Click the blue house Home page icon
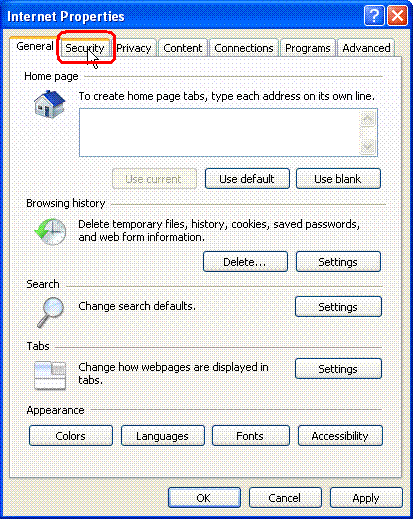 click(50, 104)
